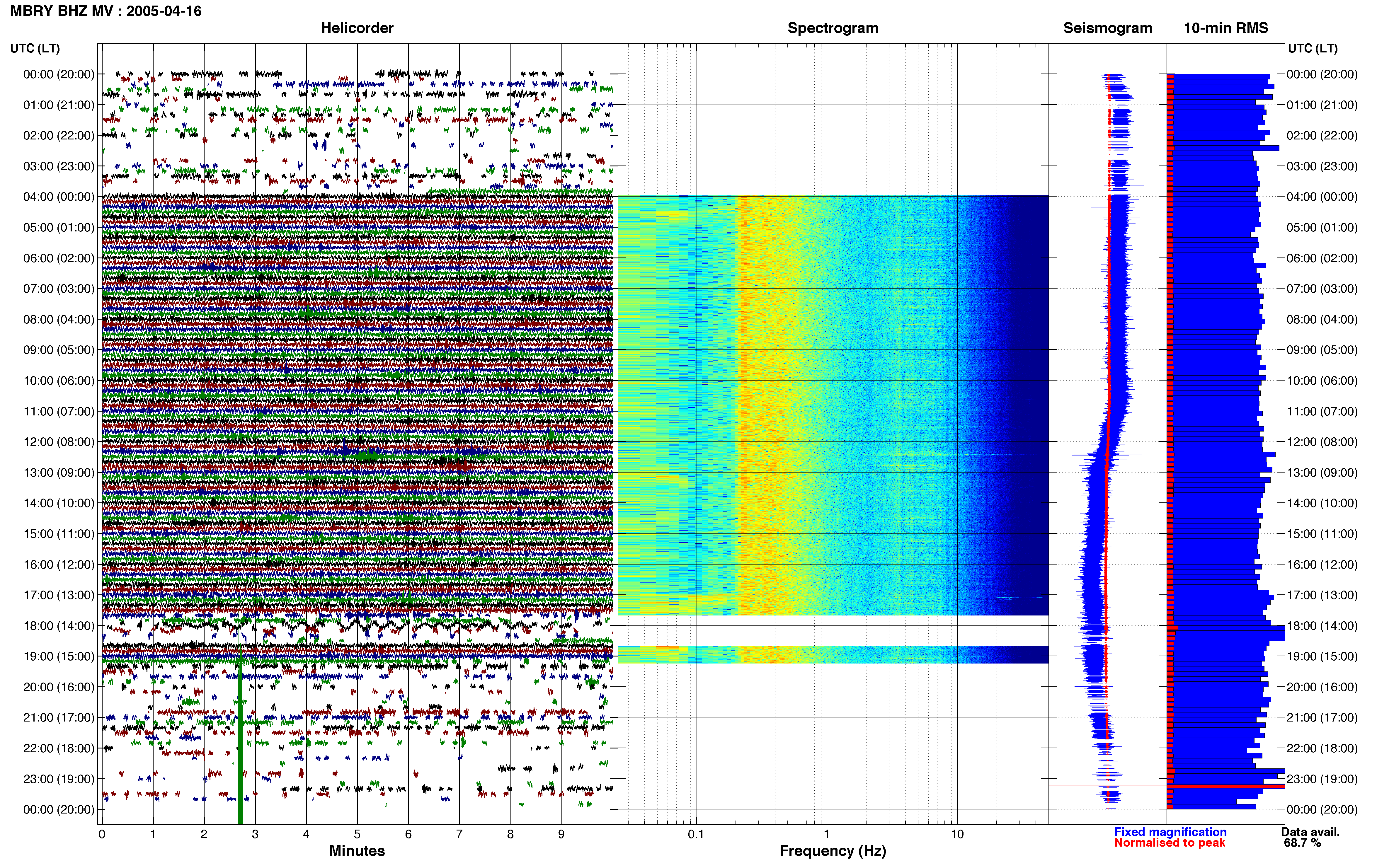Select '05:00 (01:00)' label beside the Helicorder

(x=59, y=227)
